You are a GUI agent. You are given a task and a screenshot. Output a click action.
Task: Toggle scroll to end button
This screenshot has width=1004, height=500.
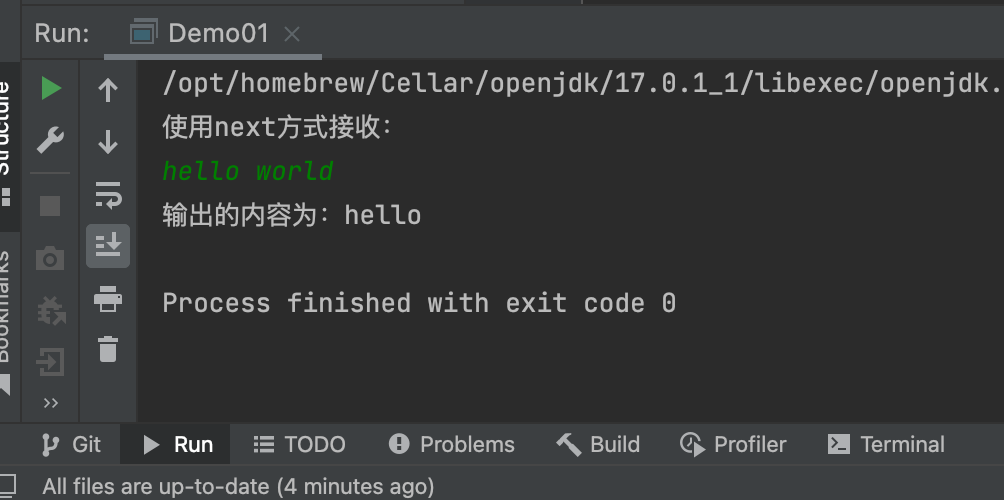click(108, 246)
